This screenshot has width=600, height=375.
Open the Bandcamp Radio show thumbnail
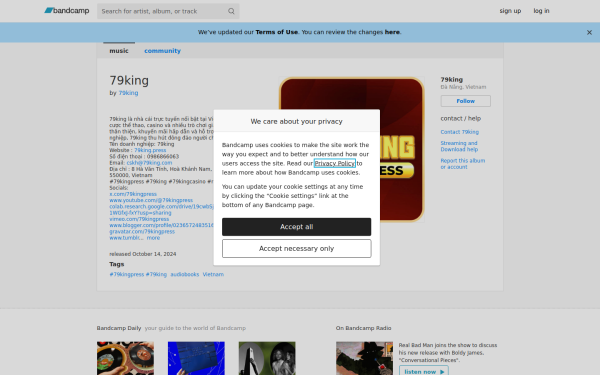[x=364, y=358]
